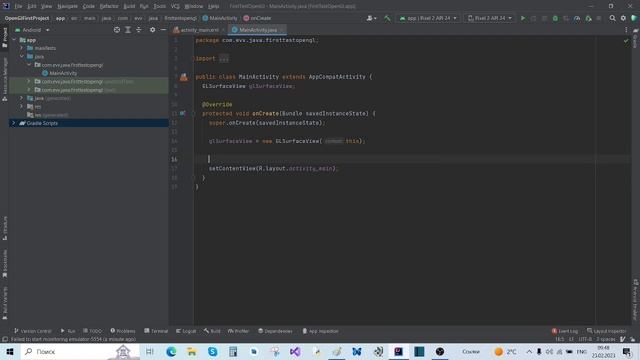Viewport: 640px width, 360px height.
Task: Open IDE settings gear in top toolbar
Action: pos(623,18)
